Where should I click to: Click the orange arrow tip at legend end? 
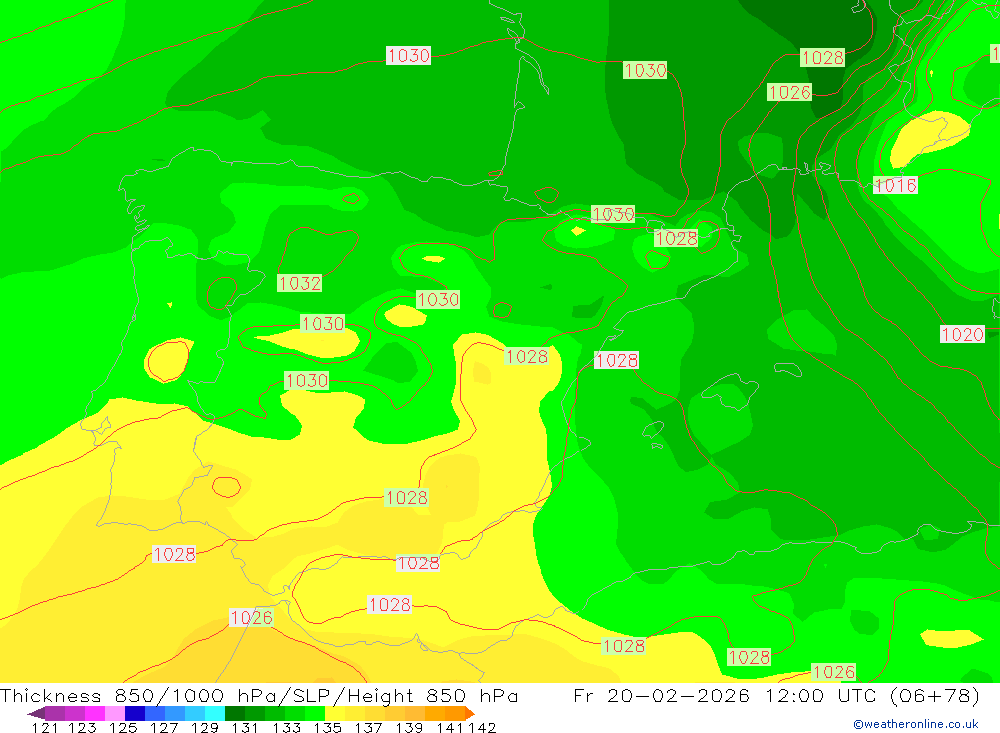coord(470,713)
